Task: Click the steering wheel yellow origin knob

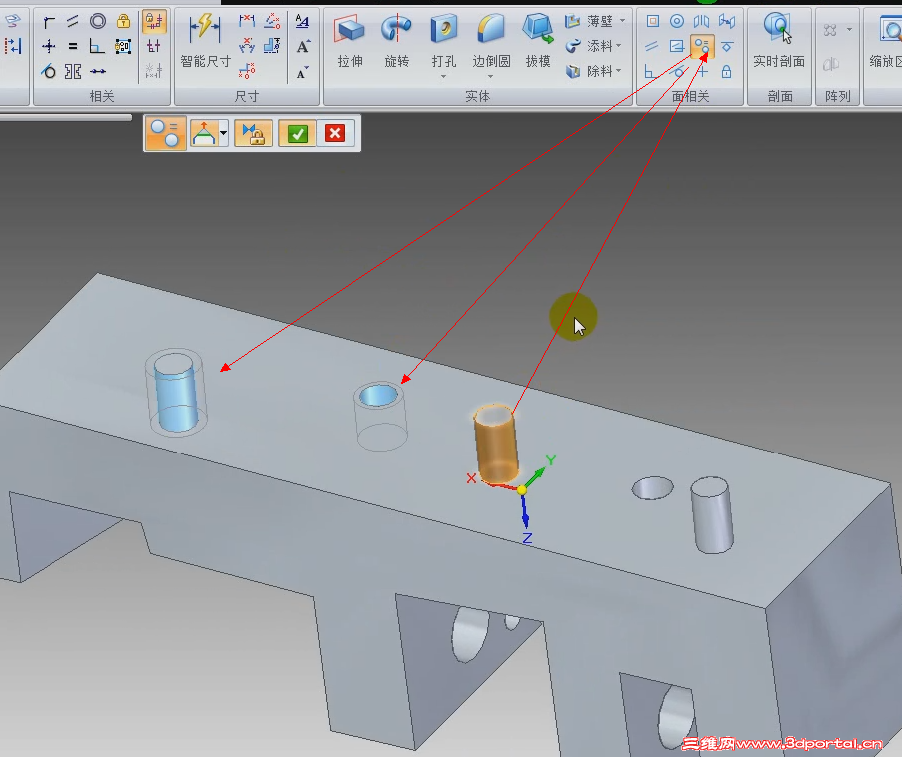Action: point(522,490)
